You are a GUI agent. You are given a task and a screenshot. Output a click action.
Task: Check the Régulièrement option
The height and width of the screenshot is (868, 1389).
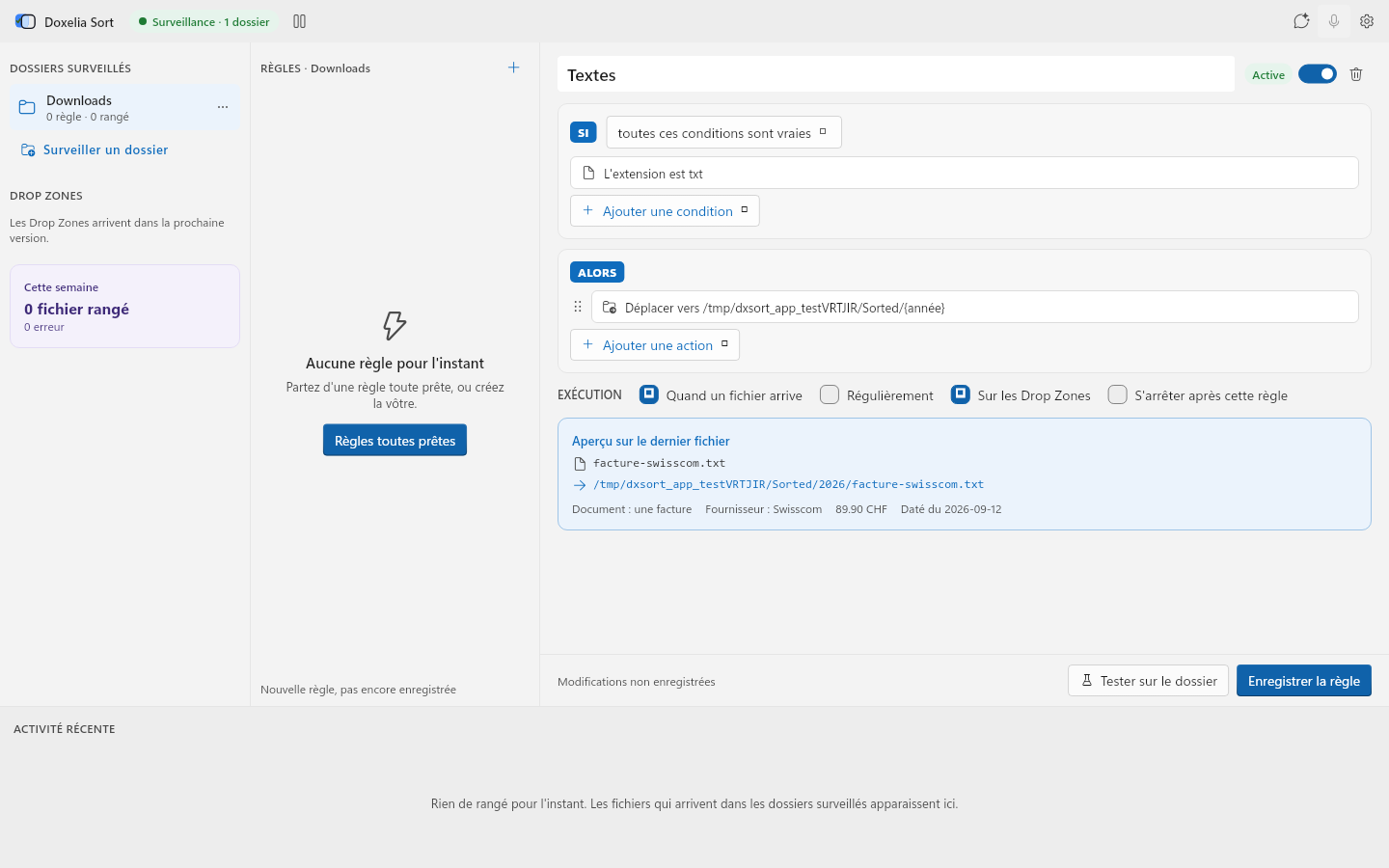tap(830, 394)
